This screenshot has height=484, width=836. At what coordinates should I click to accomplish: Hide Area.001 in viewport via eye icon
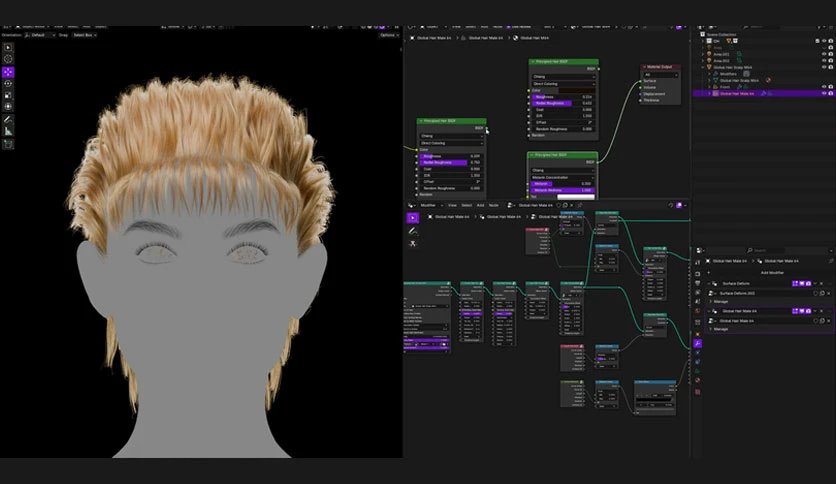(x=824, y=54)
